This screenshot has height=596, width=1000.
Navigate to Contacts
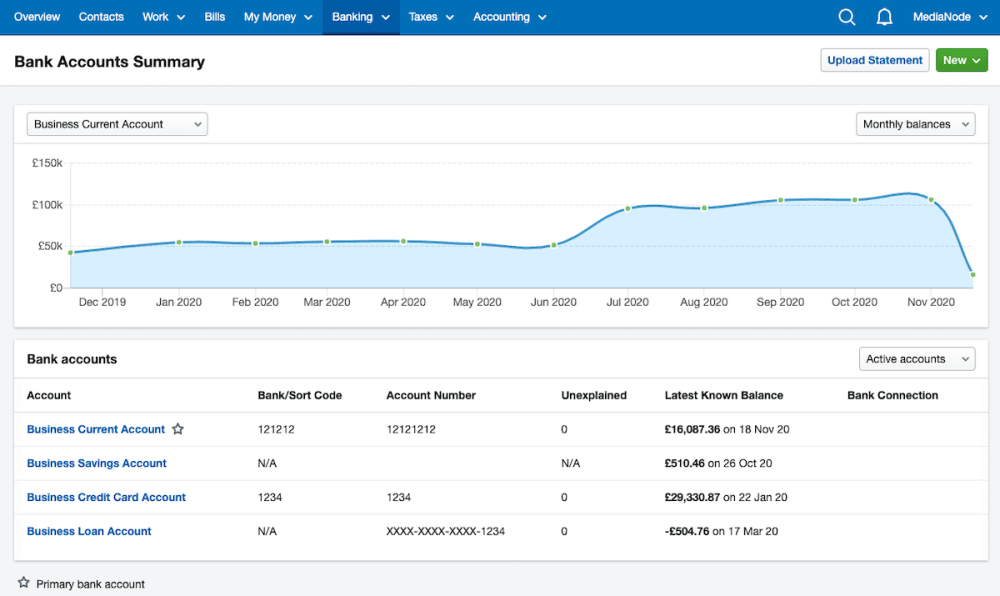[100, 17]
